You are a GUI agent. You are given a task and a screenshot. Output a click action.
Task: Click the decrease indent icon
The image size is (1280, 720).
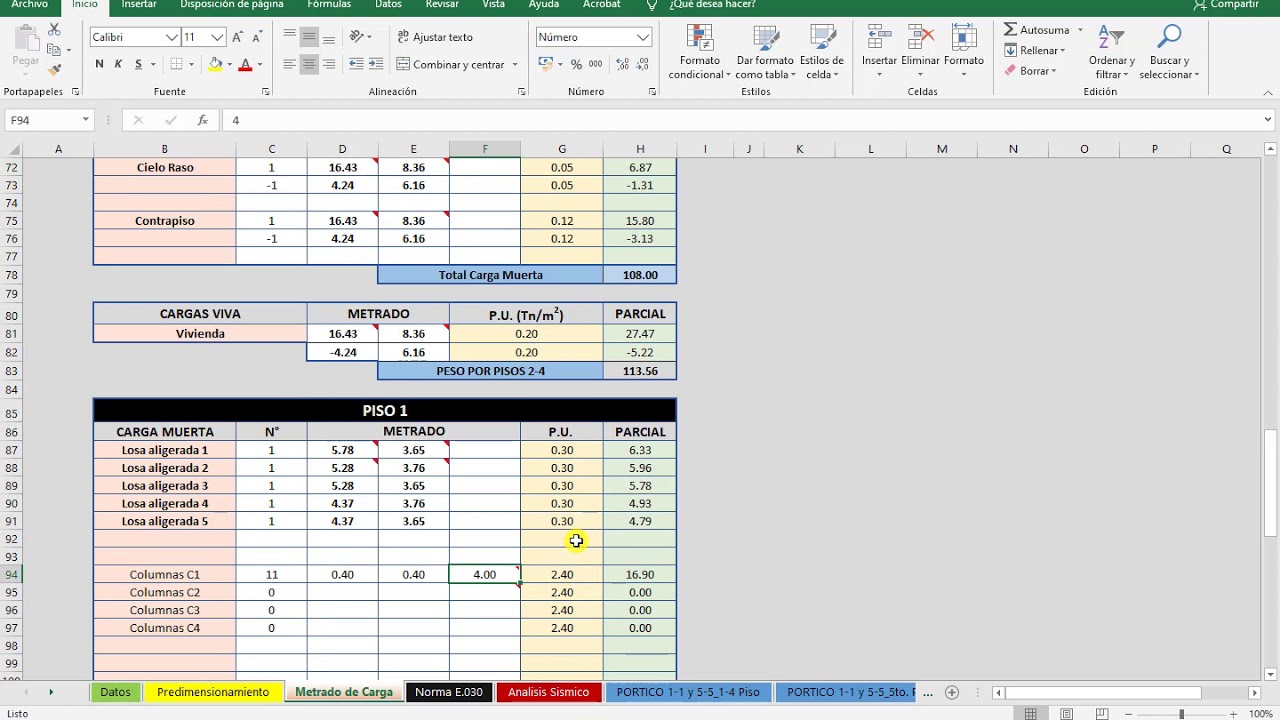tap(357, 64)
